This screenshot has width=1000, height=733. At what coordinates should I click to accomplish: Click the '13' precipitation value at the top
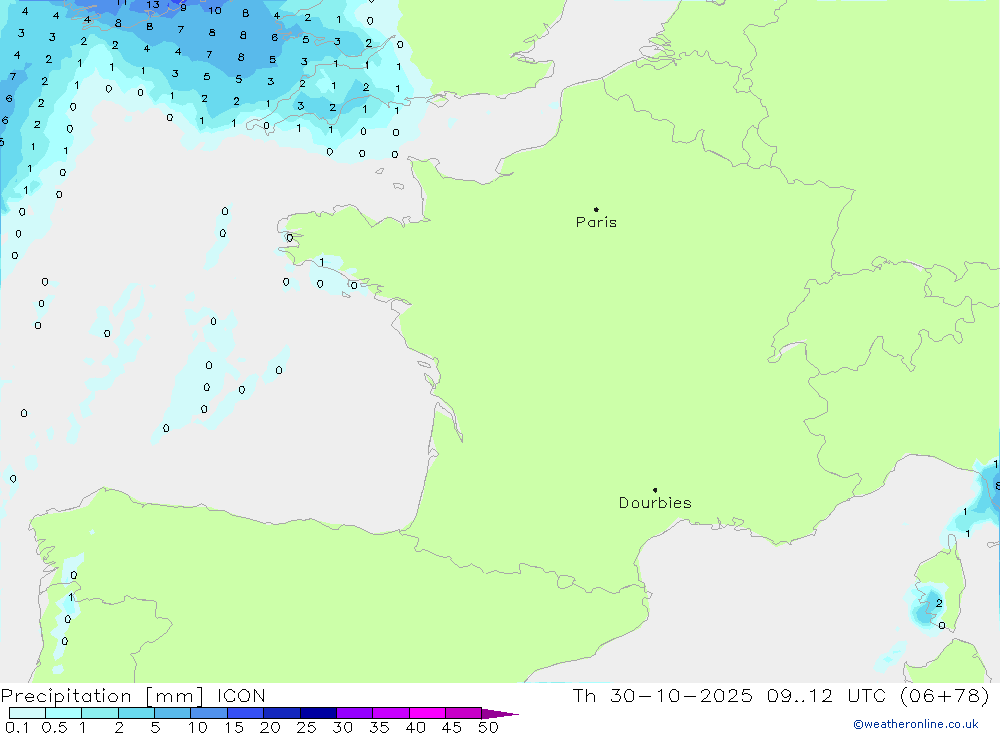click(x=153, y=4)
